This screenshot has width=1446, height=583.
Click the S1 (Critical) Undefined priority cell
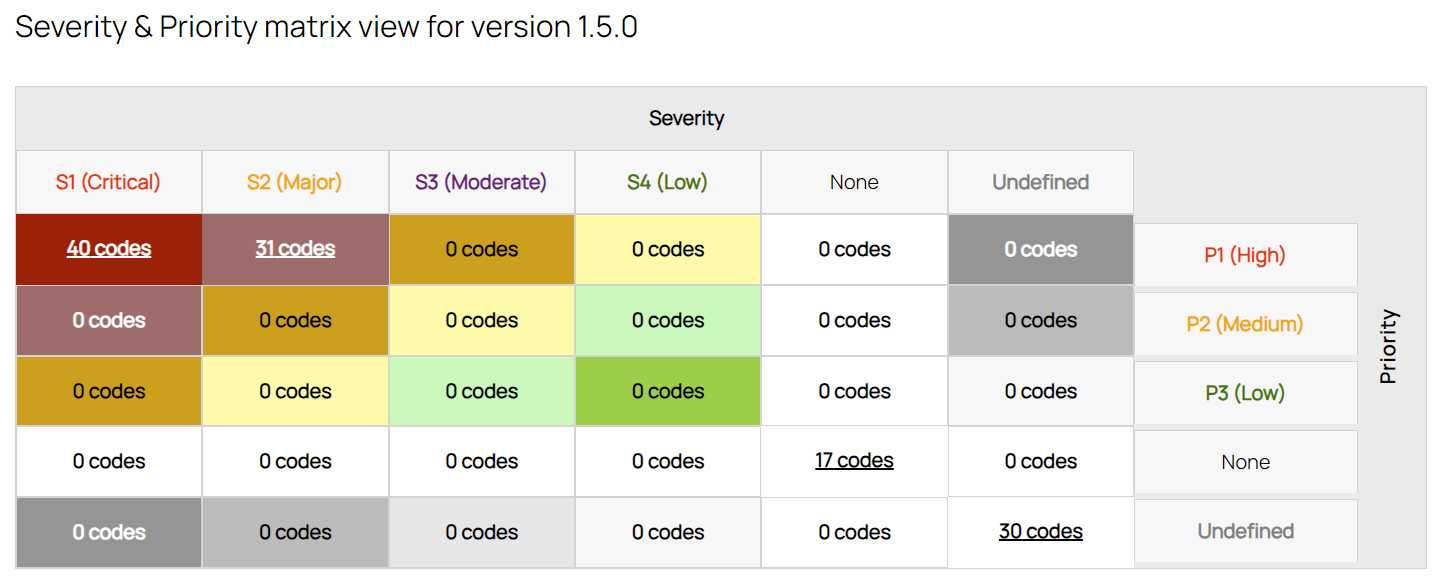(109, 533)
